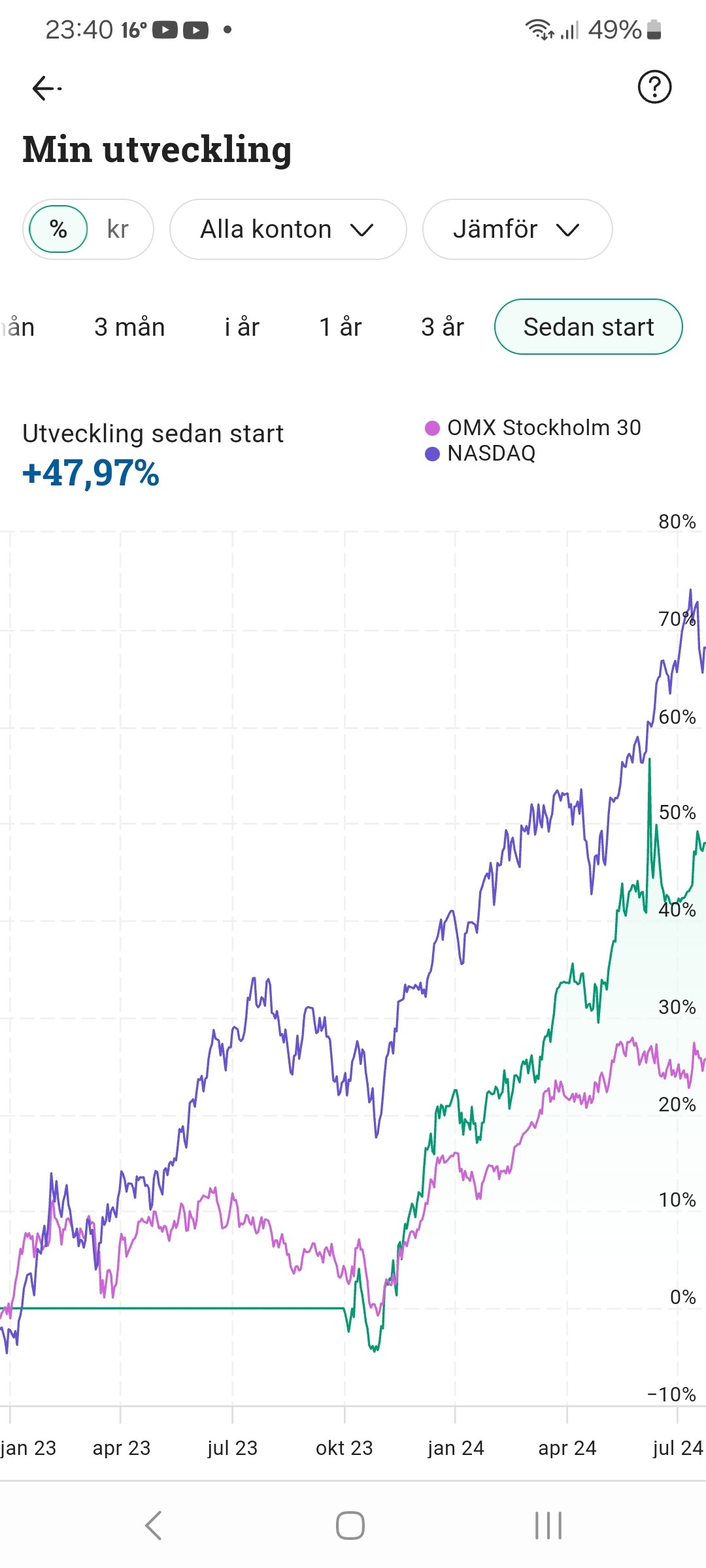
Task: Select the 'Sedan start' time period
Action: pos(588,327)
